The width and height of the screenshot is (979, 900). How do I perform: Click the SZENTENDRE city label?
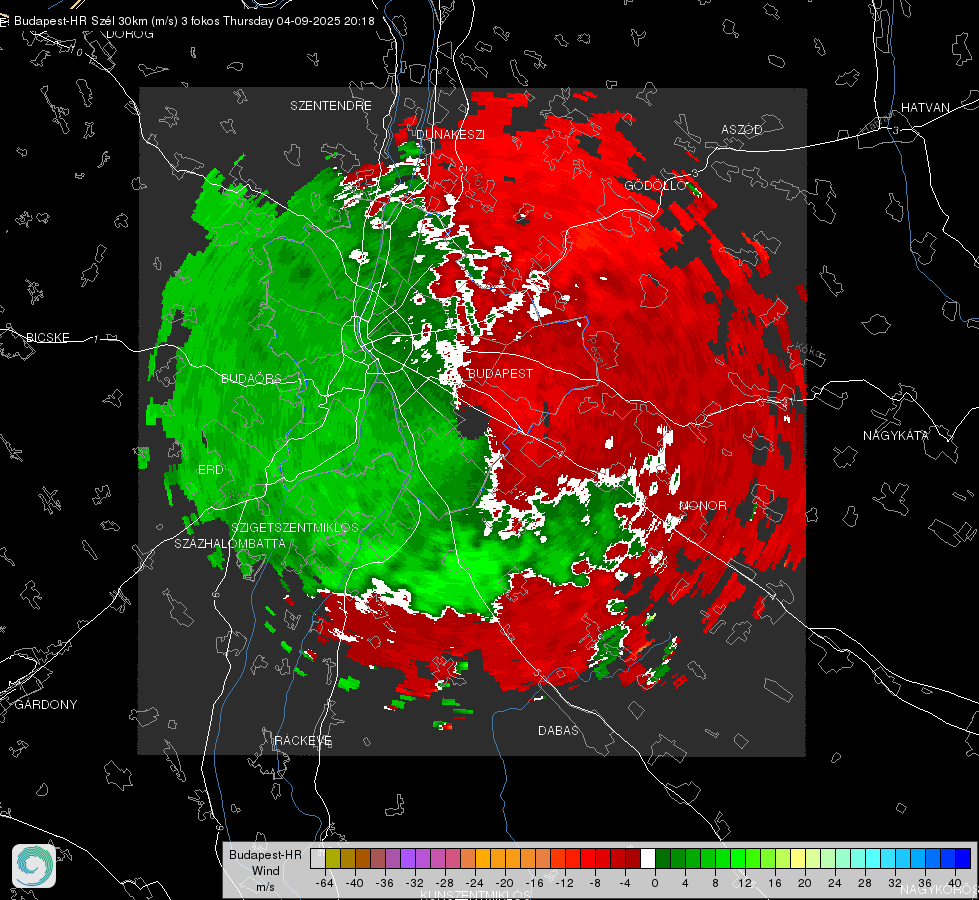pyautogui.click(x=331, y=106)
